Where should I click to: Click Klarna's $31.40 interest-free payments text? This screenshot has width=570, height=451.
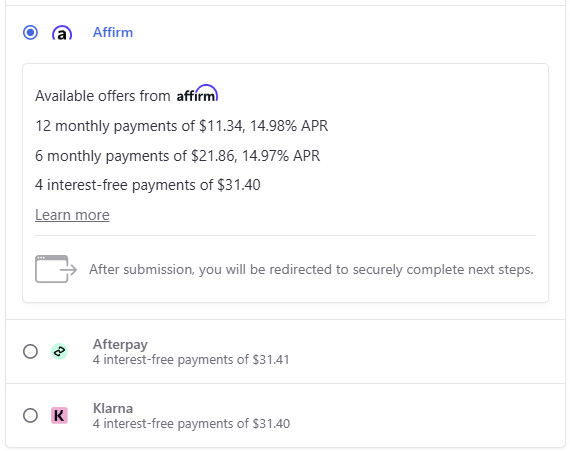click(191, 424)
